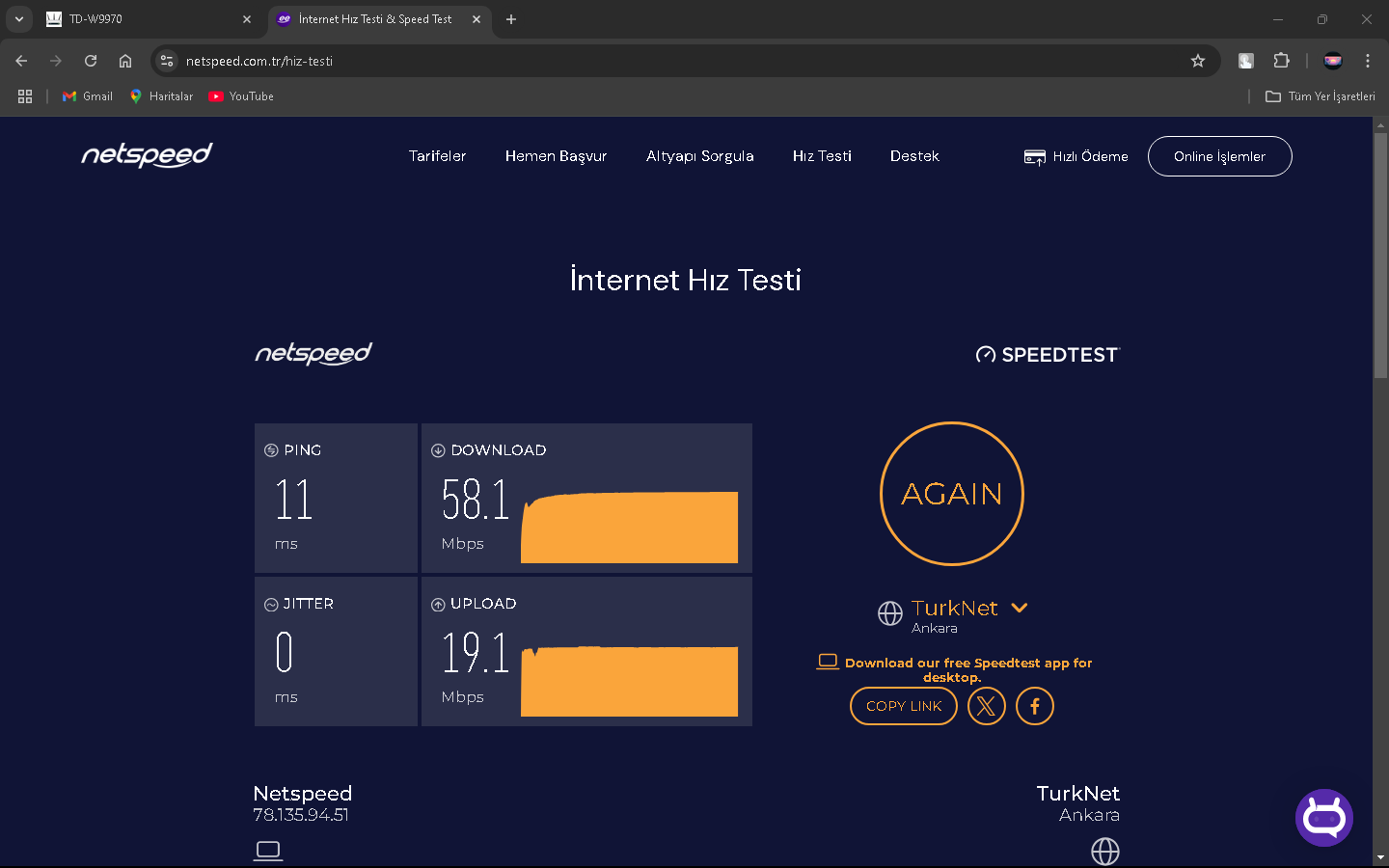The image size is (1389, 868).
Task: Open the Gmail bookmark
Action: click(88, 96)
